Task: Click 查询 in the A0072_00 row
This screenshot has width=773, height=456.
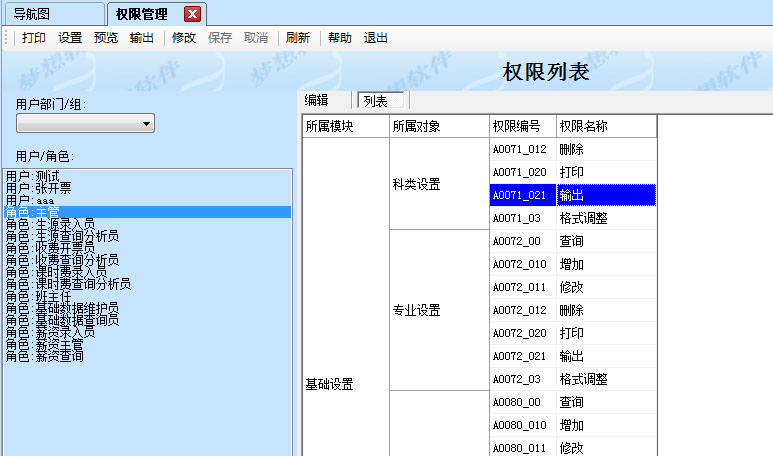Action: [x=606, y=241]
